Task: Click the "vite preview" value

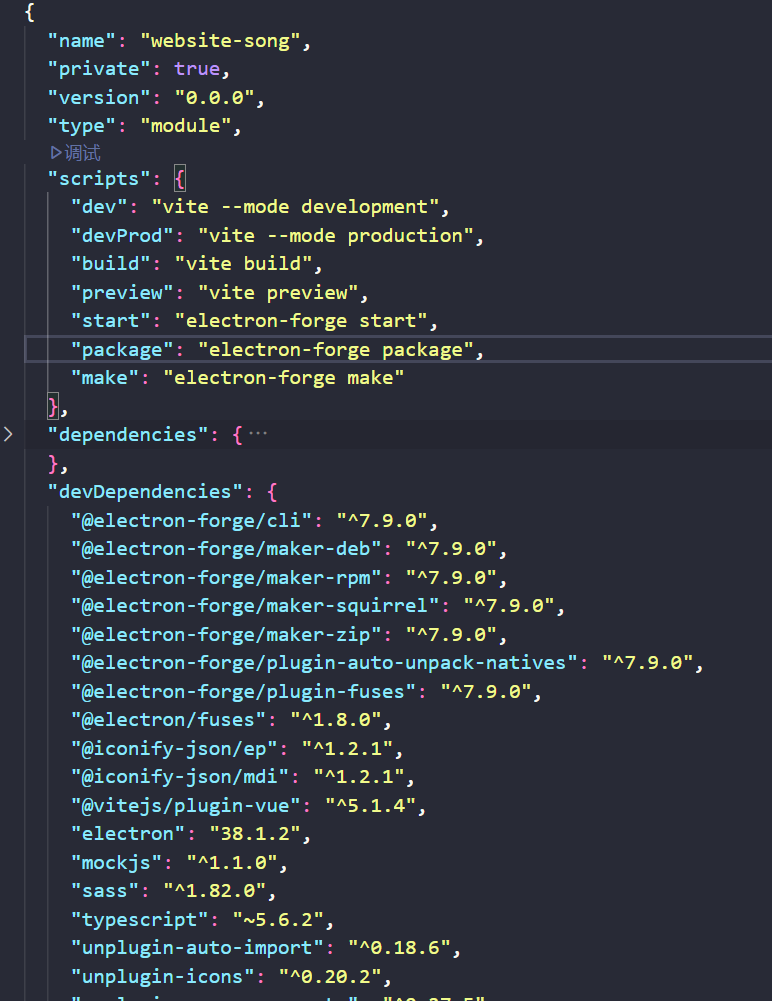Action: click(278, 292)
